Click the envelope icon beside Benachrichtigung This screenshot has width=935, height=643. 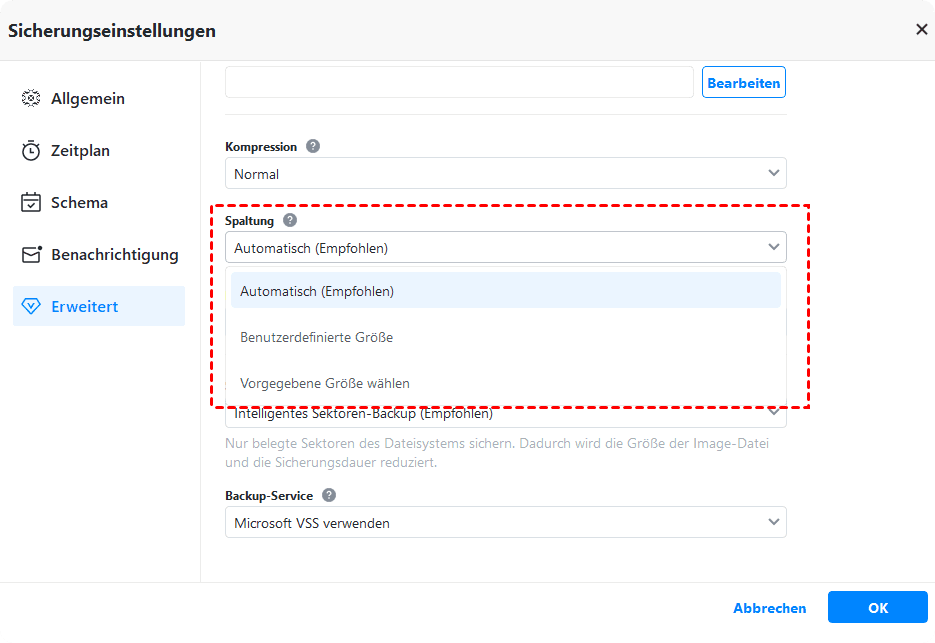pyautogui.click(x=31, y=254)
